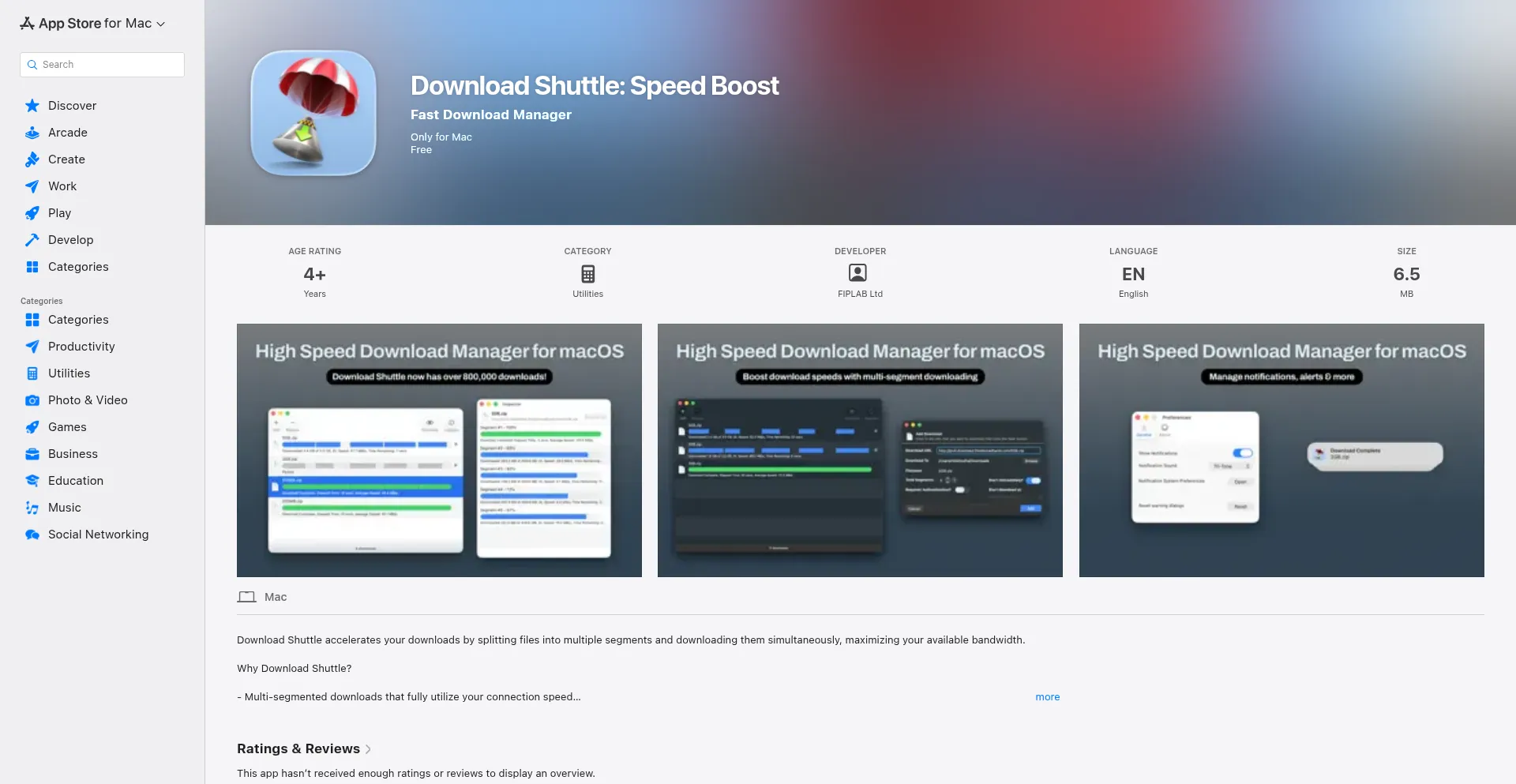Image resolution: width=1516 pixels, height=784 pixels.
Task: Open the App Store for Mac dropdown
Action: click(x=92, y=24)
